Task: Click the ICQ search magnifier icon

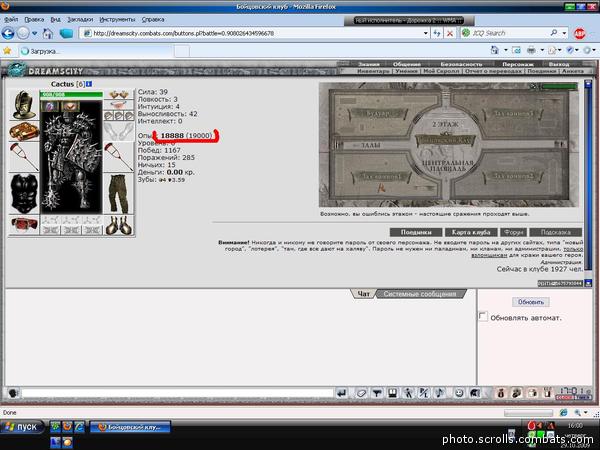Action: point(554,33)
